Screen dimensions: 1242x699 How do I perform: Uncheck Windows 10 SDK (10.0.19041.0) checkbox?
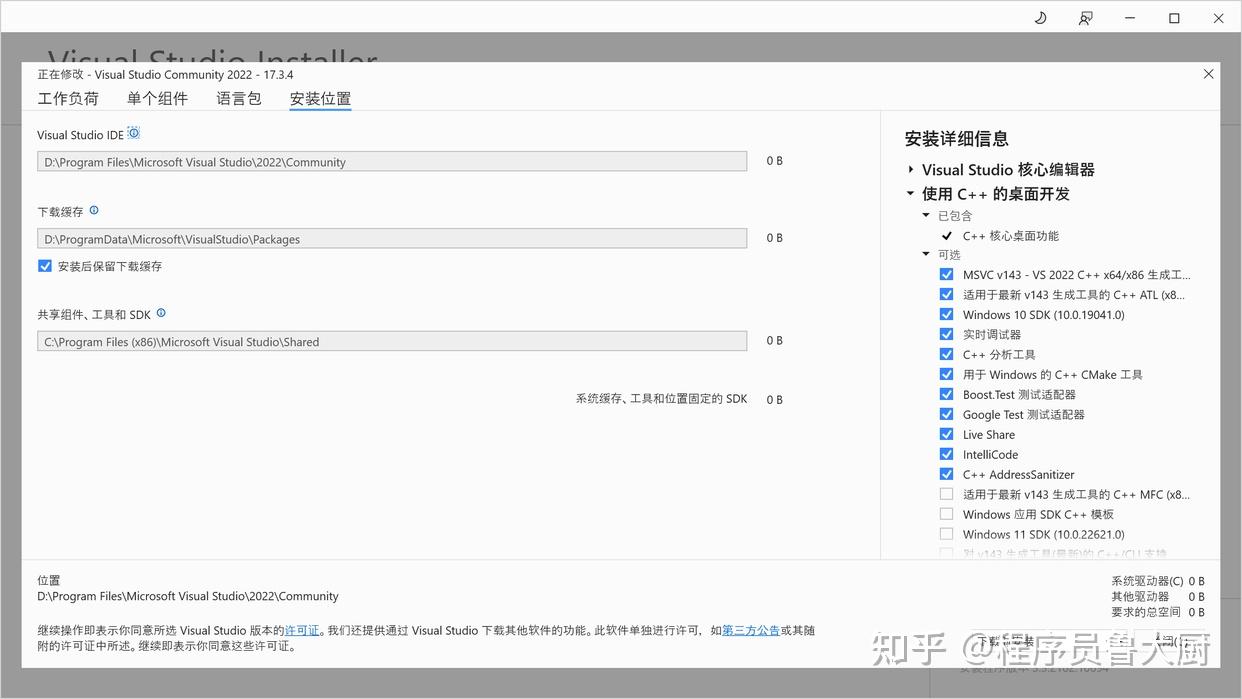[946, 314]
